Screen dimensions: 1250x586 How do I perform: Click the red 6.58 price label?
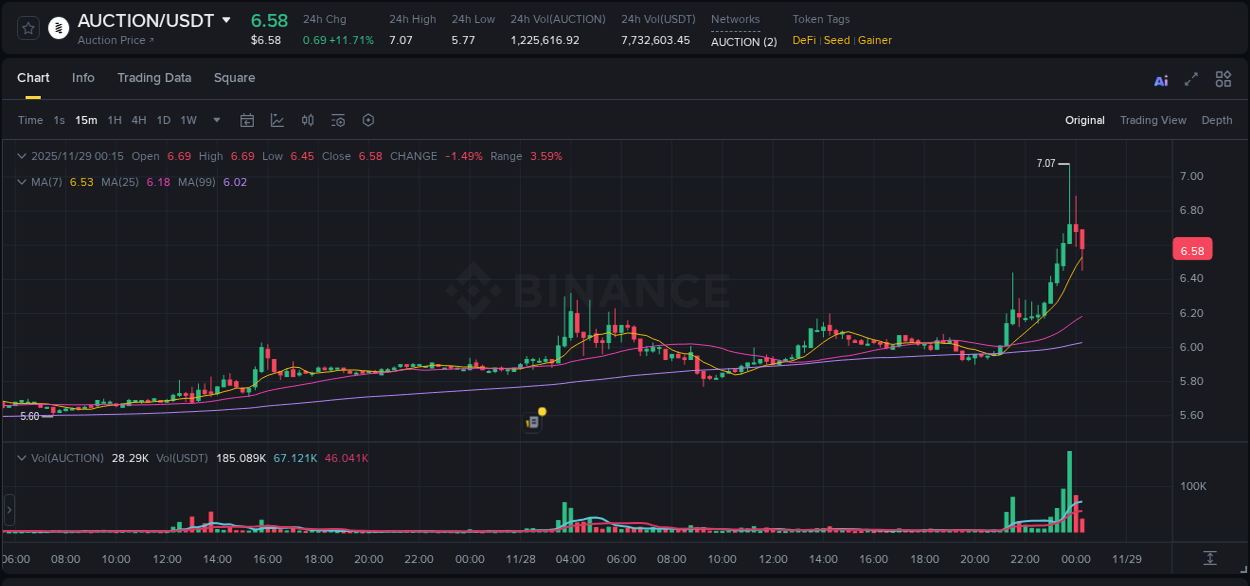1192,250
